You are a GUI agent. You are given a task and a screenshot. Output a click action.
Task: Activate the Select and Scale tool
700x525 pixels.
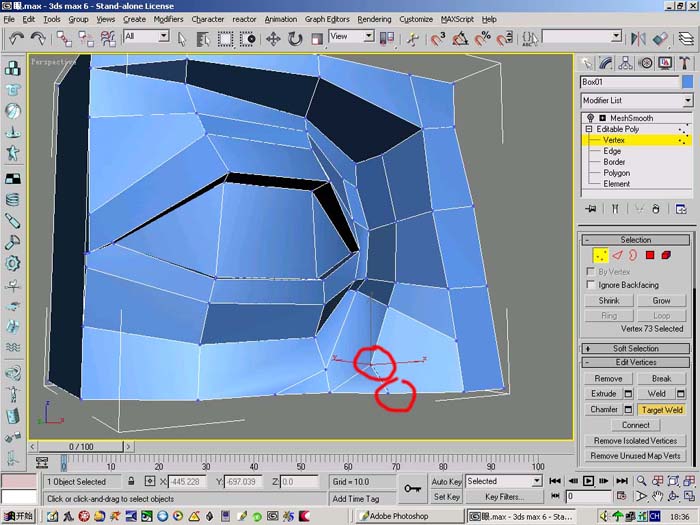[317, 39]
